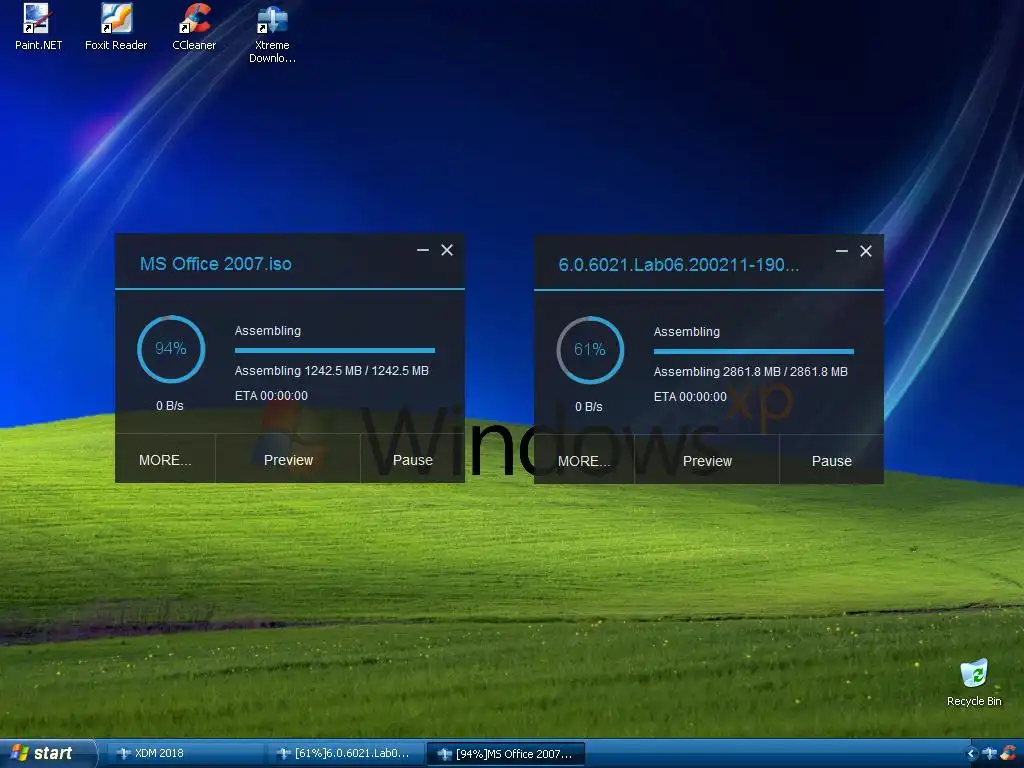Pause the MS Office 2007.iso download
The height and width of the screenshot is (768, 1024).
[413, 460]
